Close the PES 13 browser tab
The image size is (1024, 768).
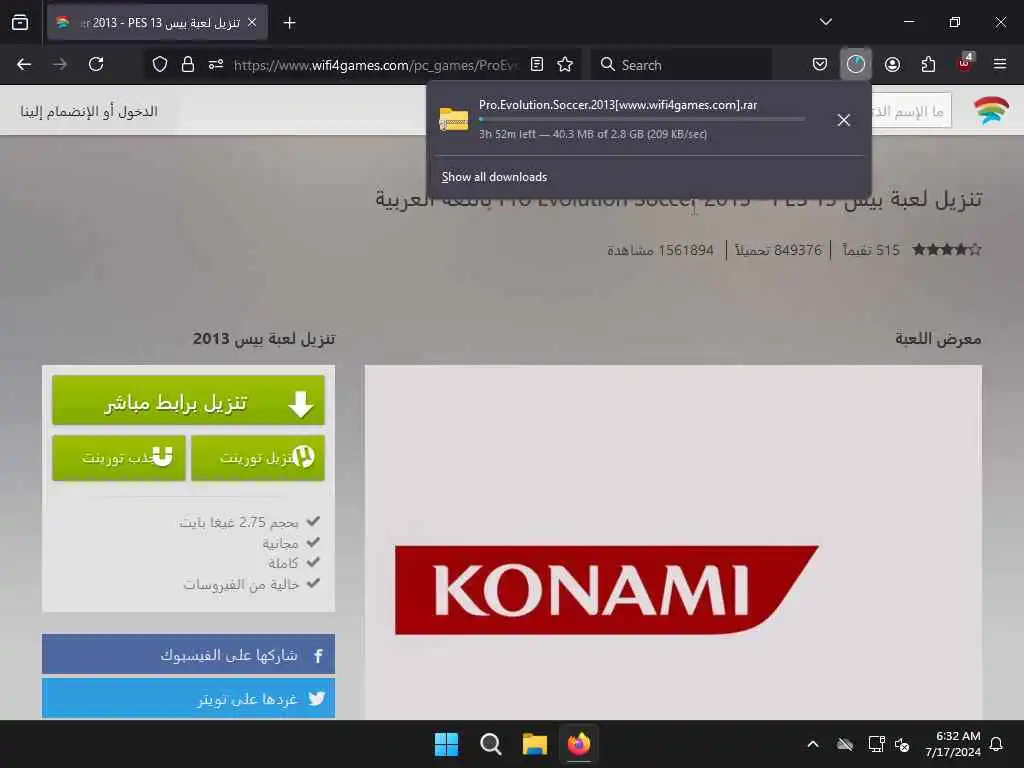tap(252, 23)
